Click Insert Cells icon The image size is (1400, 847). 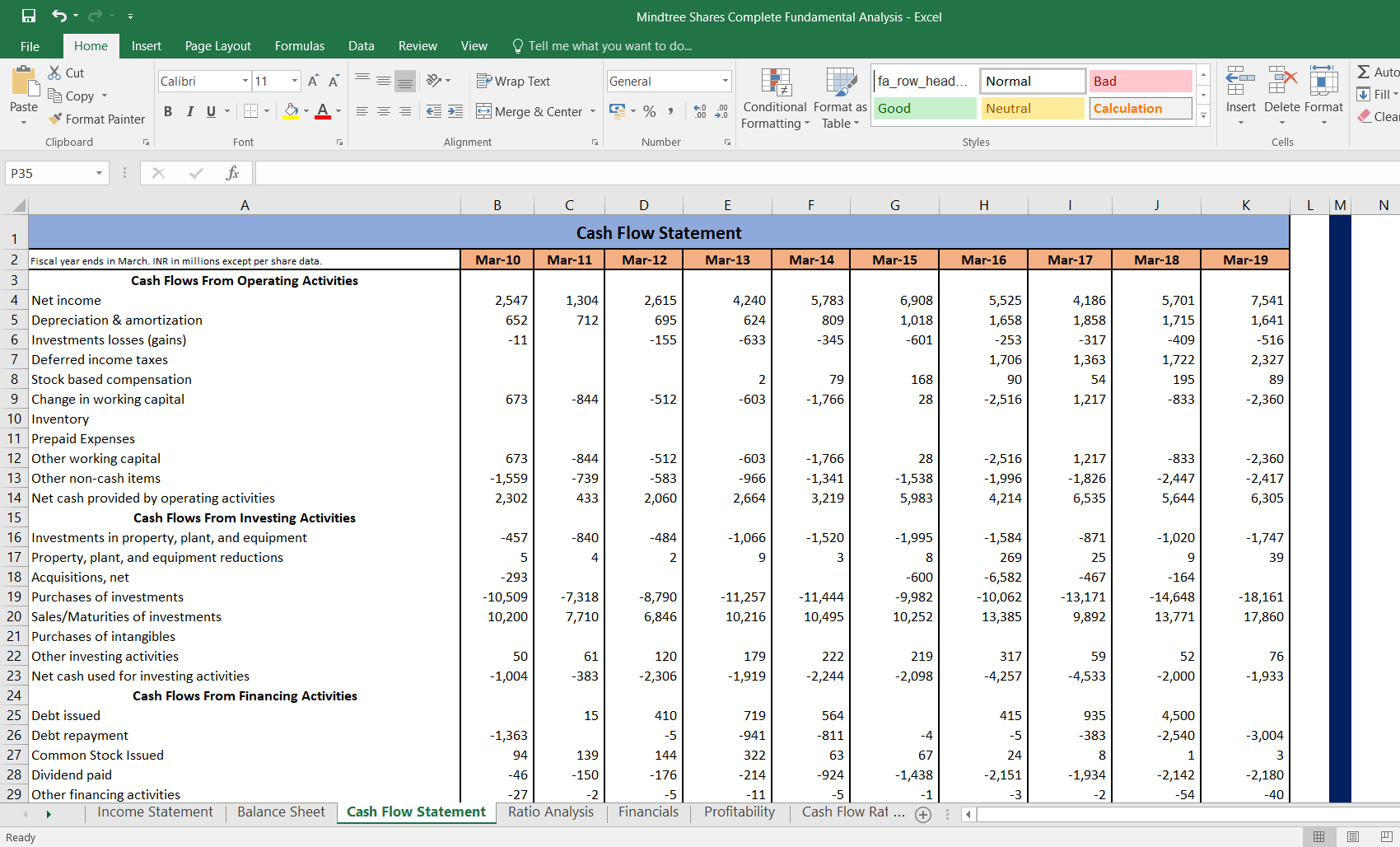click(1240, 82)
